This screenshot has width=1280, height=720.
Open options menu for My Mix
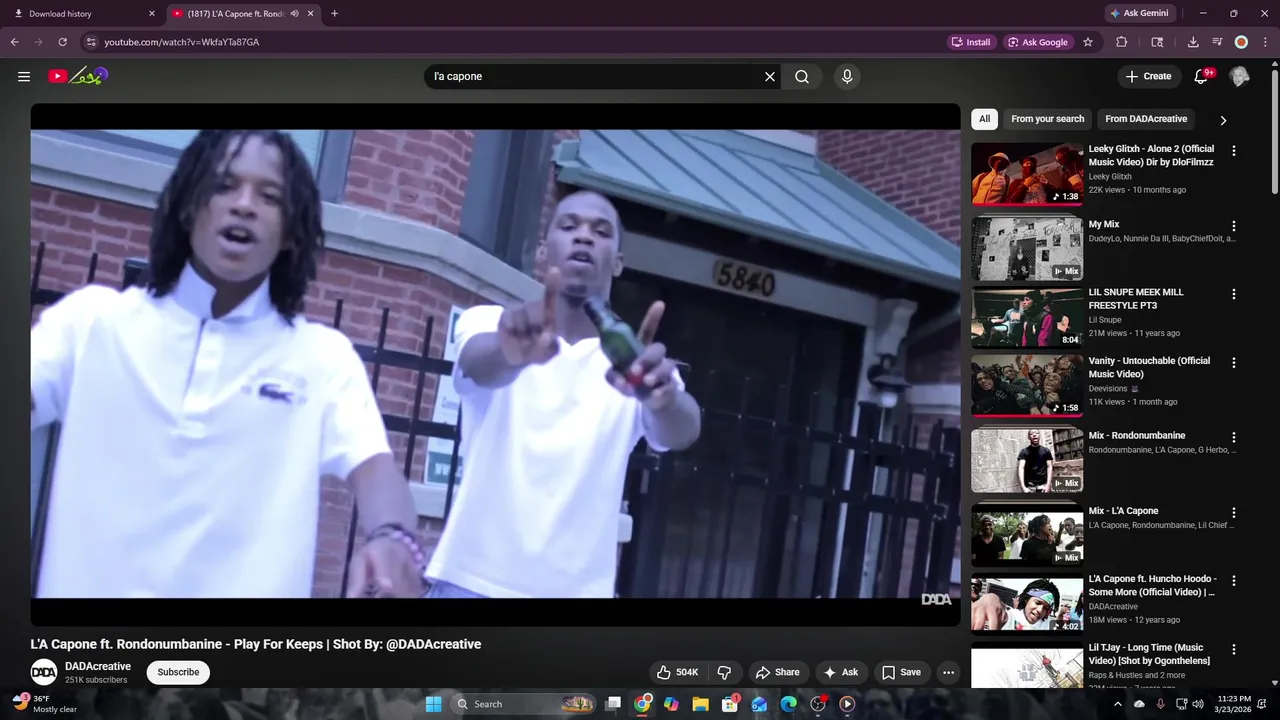(x=1233, y=226)
